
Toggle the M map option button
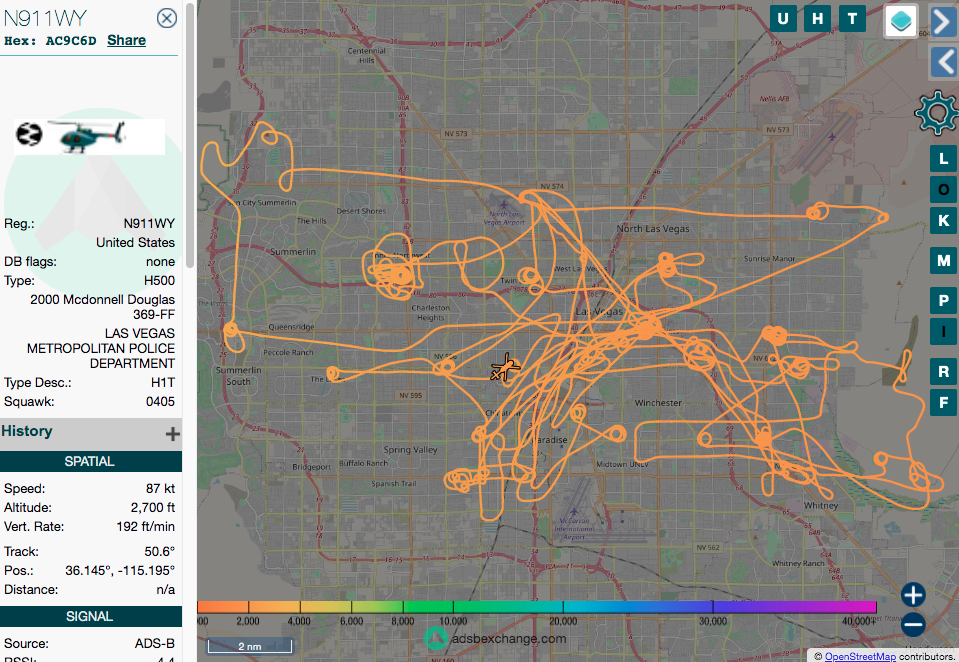[x=944, y=261]
